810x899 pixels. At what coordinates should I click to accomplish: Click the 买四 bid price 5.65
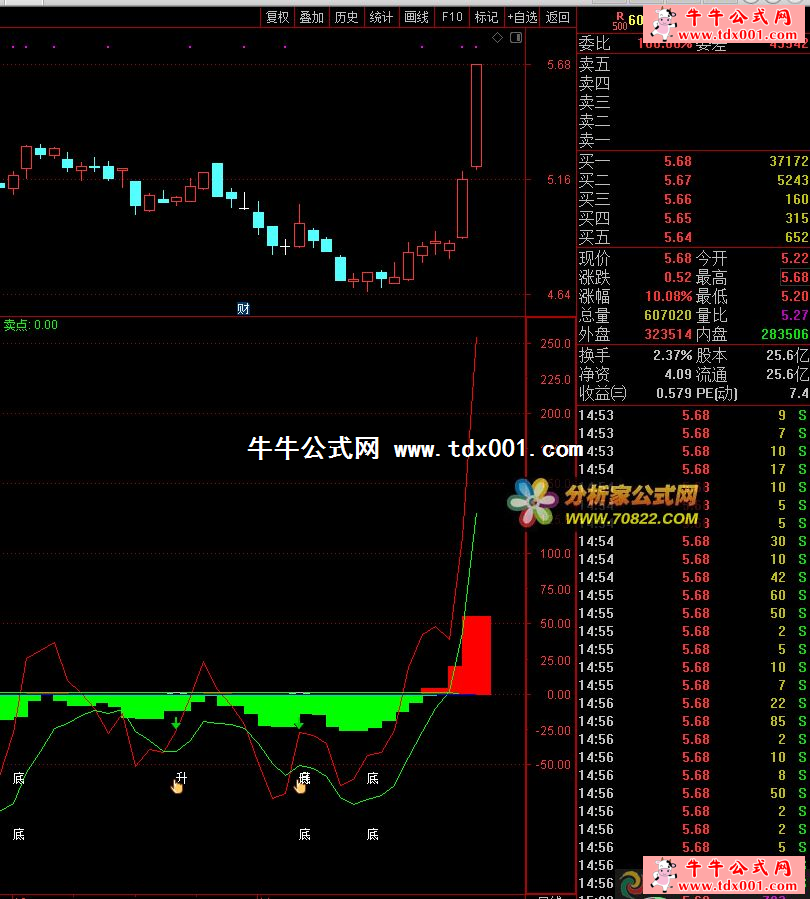678,218
